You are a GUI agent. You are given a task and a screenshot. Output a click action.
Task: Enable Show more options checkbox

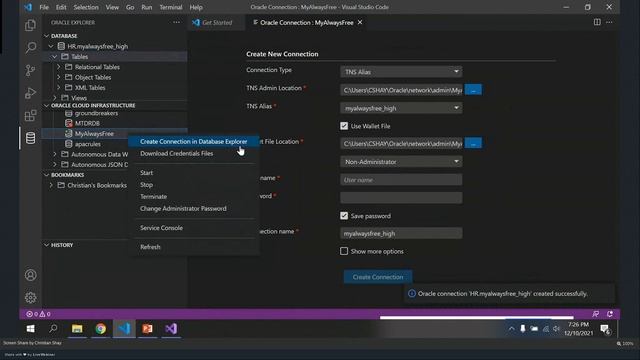click(344, 251)
